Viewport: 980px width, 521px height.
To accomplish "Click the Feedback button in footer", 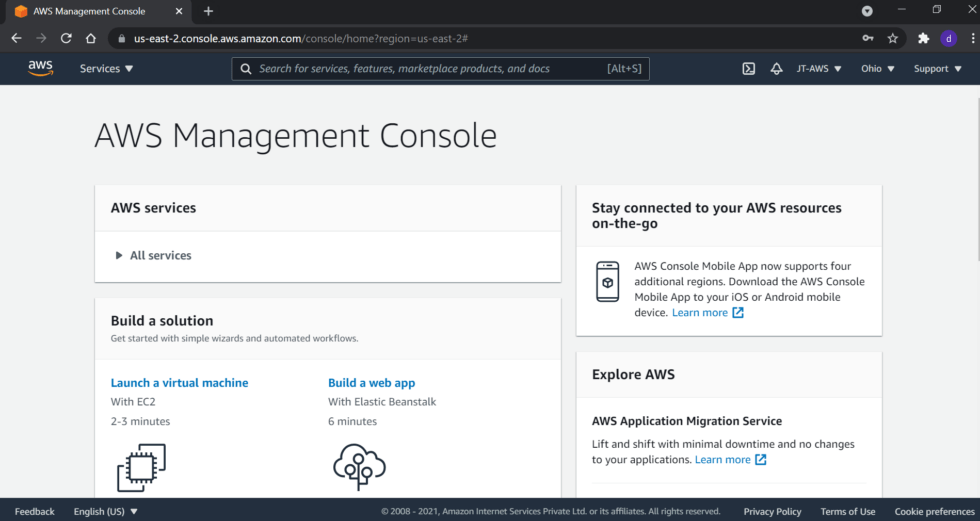I will pyautogui.click(x=34, y=511).
